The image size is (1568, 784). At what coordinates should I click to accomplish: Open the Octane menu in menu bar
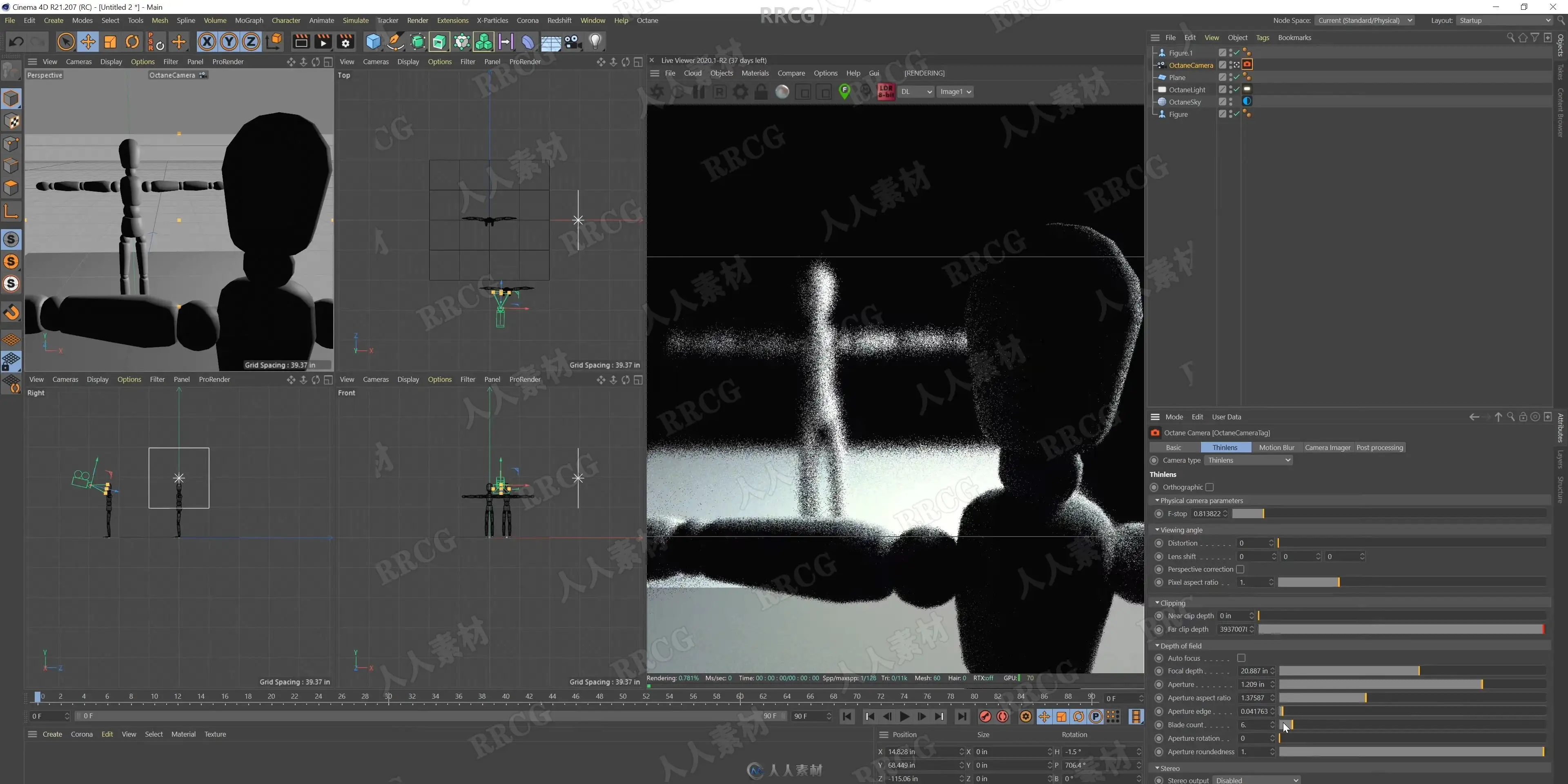click(647, 20)
